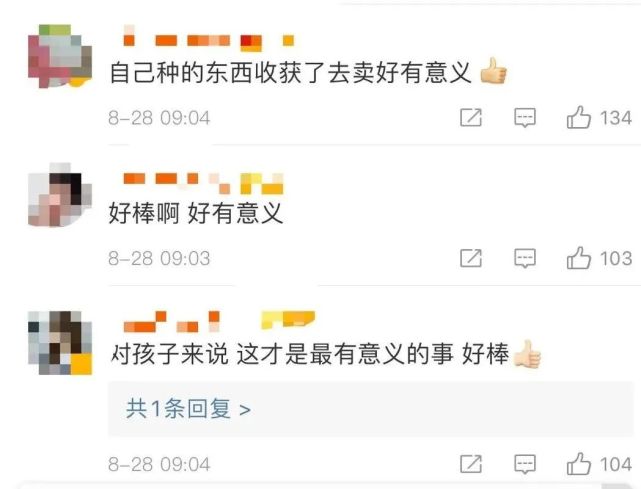Open the second commenter's avatar
Viewport: 641px width, 489px height.
[60, 195]
